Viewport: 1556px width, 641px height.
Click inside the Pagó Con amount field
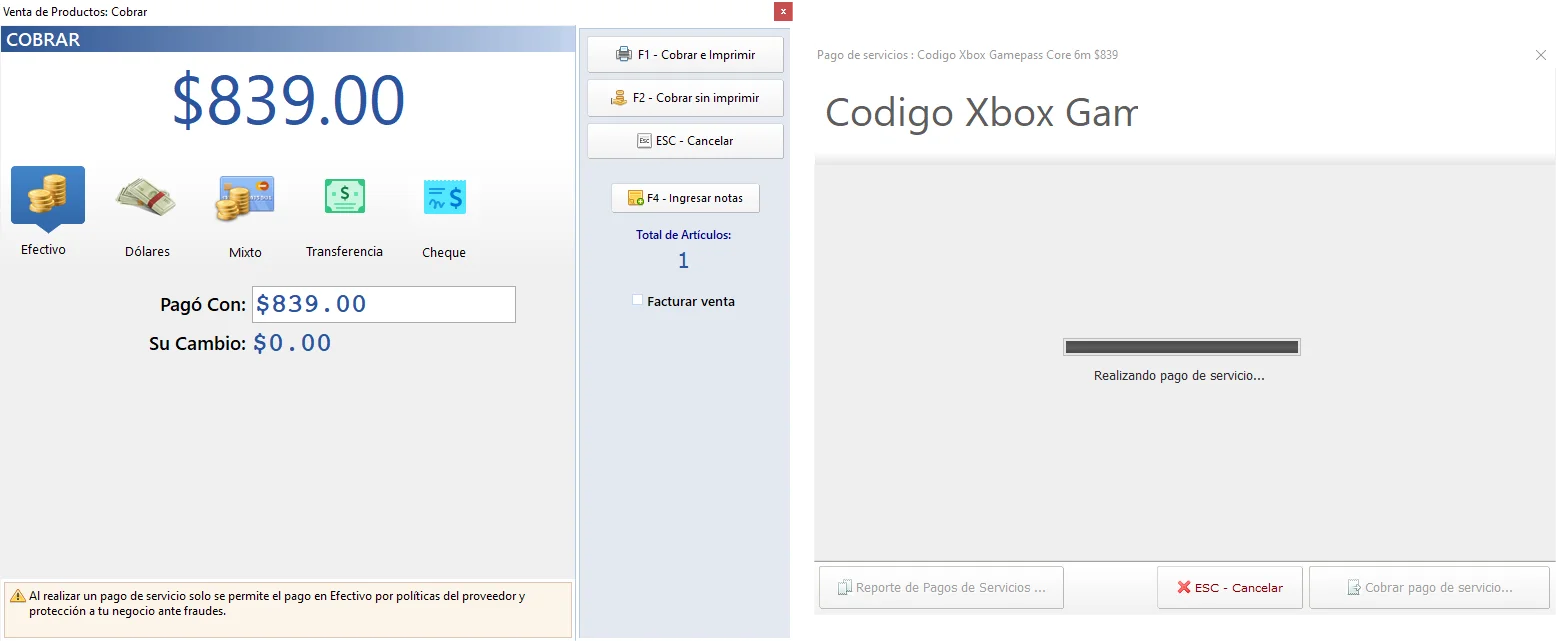(383, 304)
